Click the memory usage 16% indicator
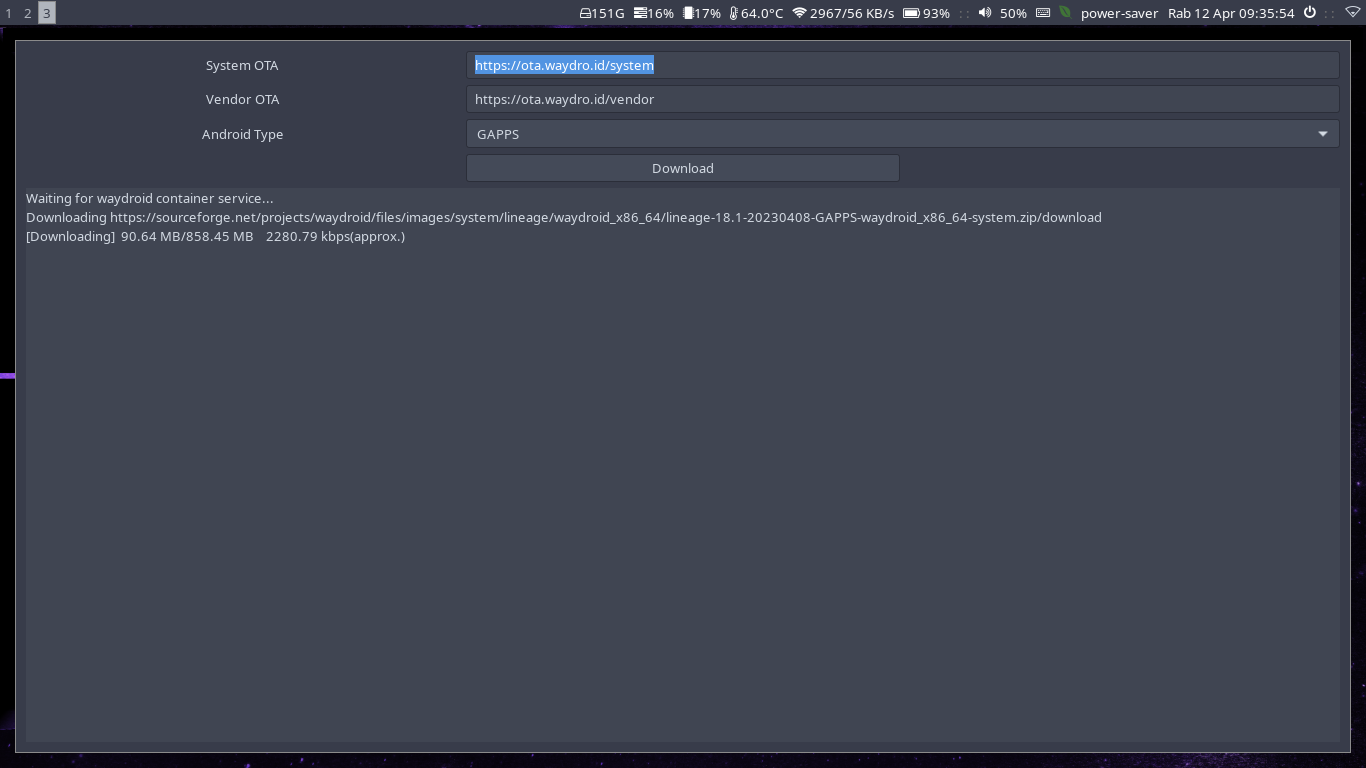Image resolution: width=1366 pixels, height=768 pixels. 654,13
